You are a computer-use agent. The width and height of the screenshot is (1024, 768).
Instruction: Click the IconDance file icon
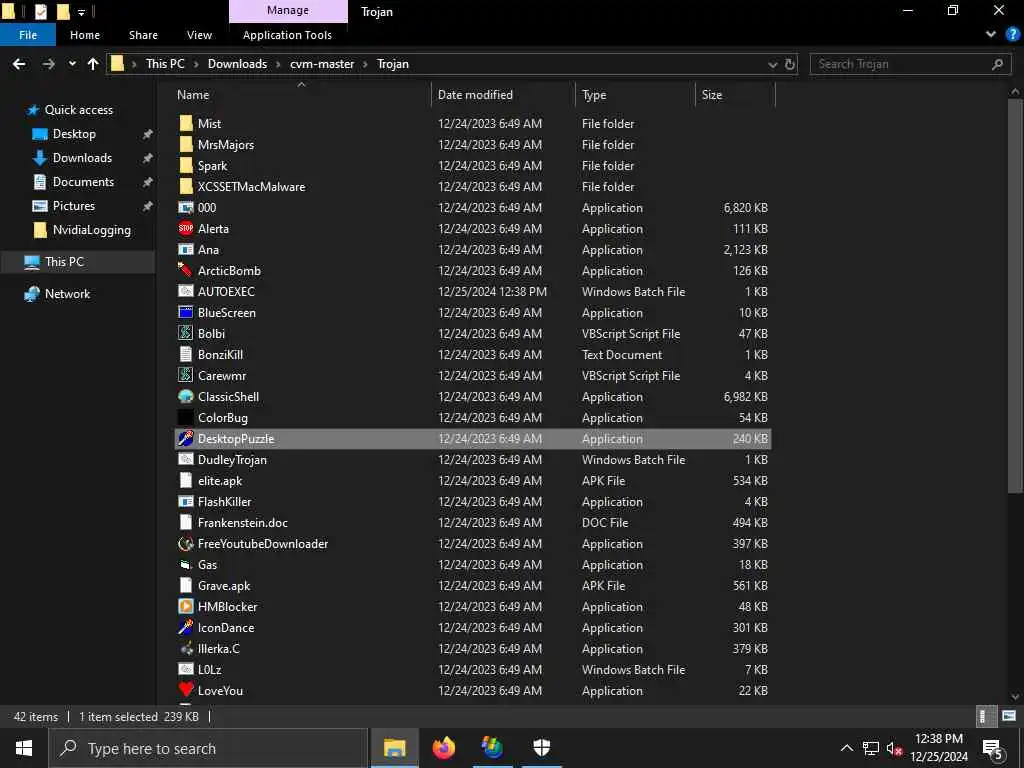(x=185, y=628)
